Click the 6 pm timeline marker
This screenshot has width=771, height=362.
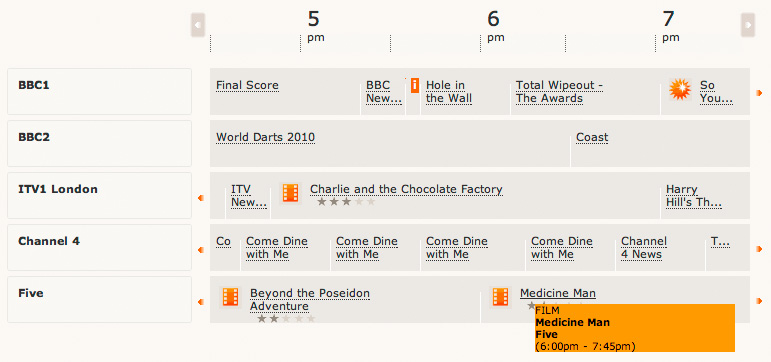click(494, 26)
